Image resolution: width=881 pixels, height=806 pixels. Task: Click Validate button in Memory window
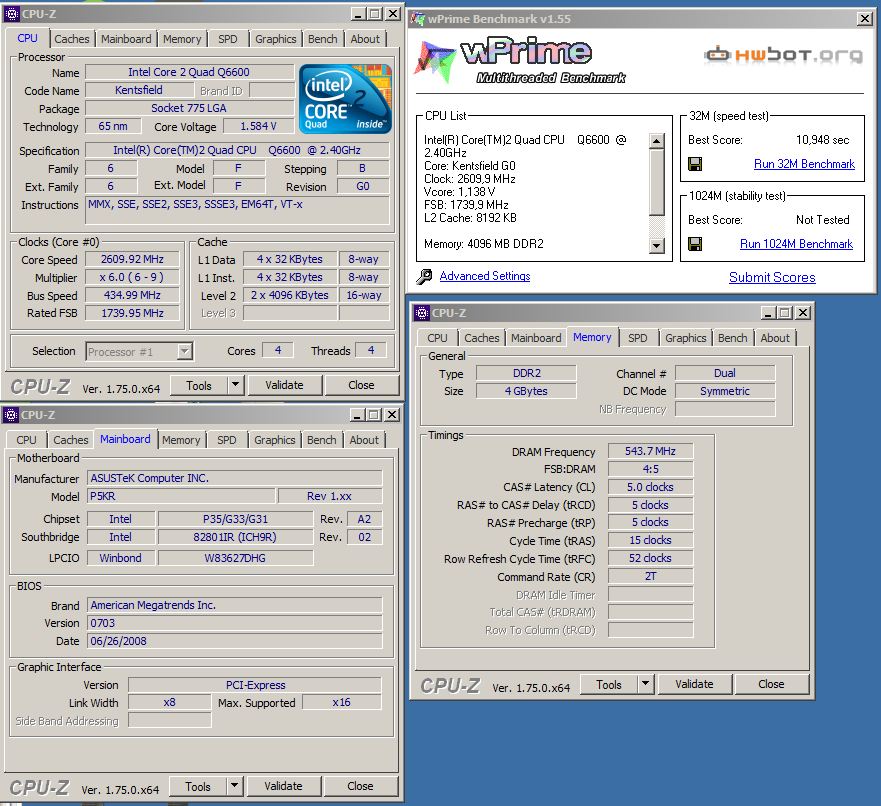[694, 684]
